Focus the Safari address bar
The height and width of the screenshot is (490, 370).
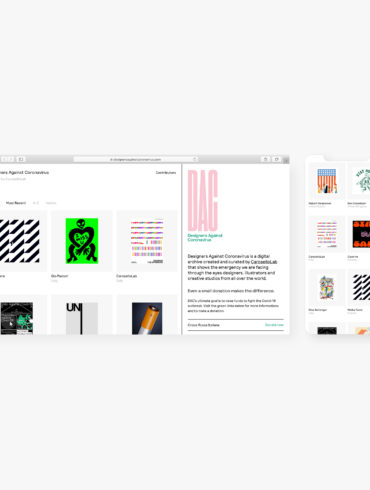136,159
